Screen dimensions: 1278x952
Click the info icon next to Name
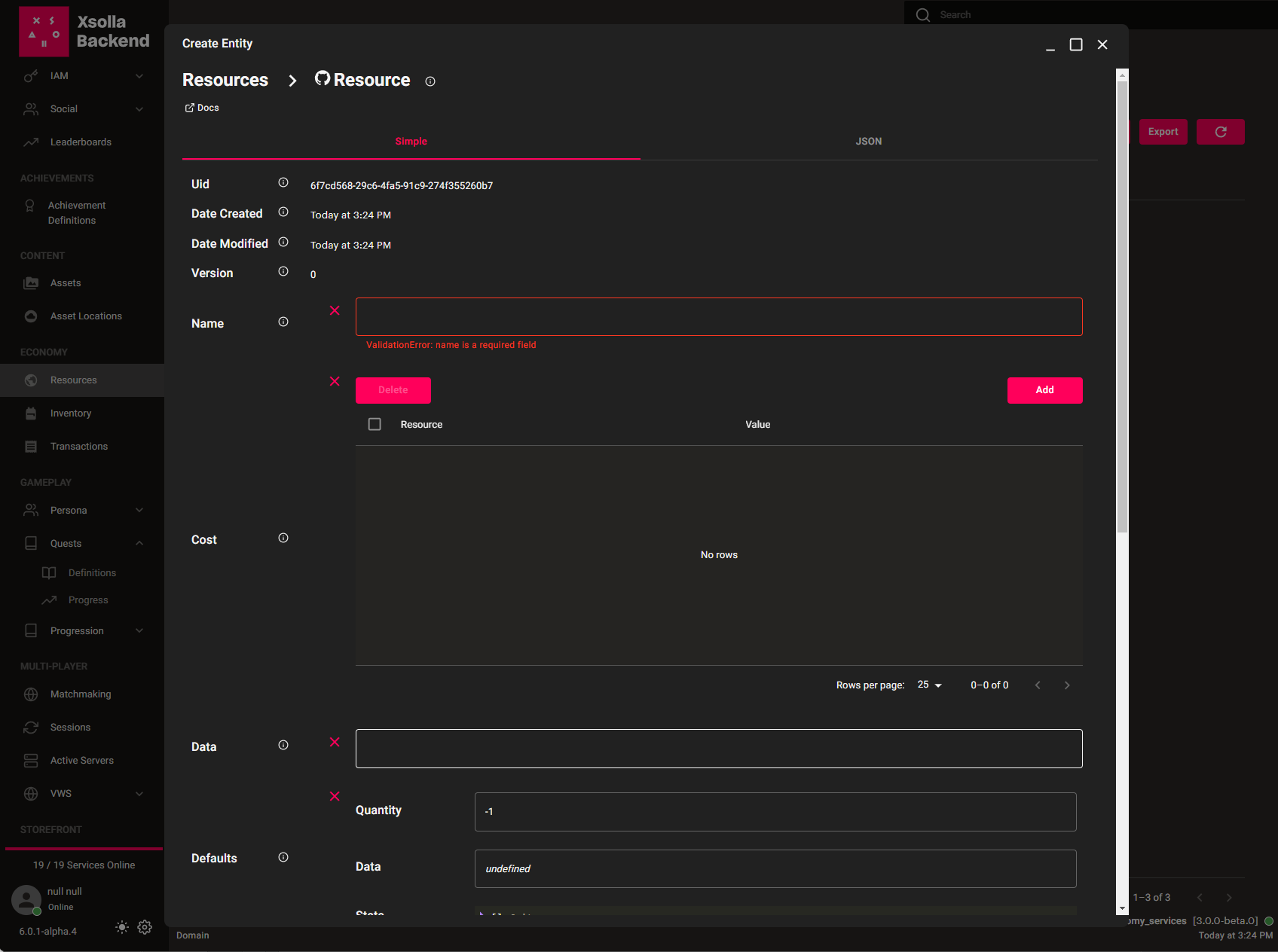click(x=283, y=322)
